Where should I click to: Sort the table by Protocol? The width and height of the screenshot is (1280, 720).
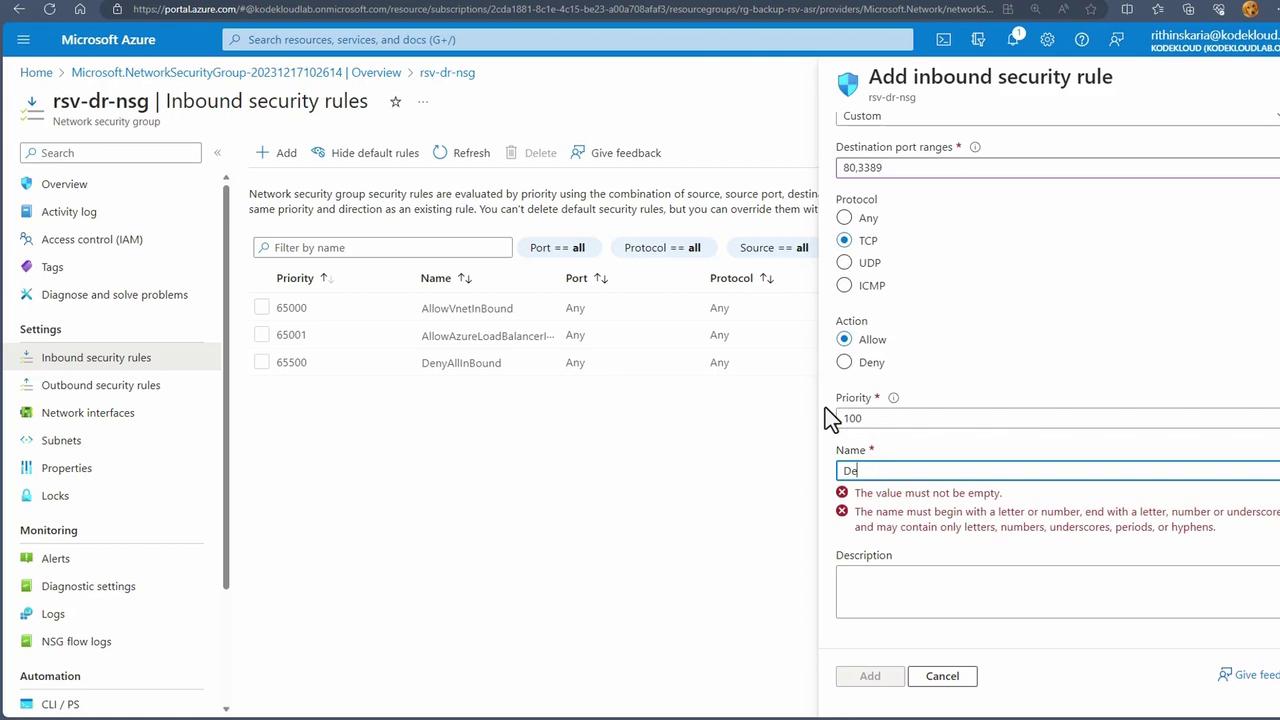(x=742, y=278)
